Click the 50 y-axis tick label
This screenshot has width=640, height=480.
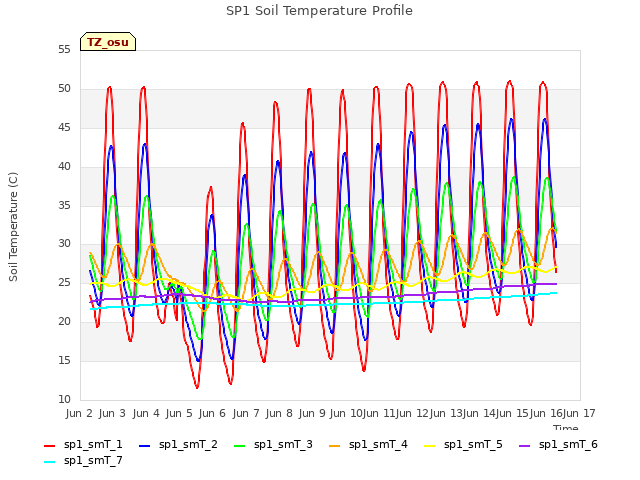(x=64, y=89)
